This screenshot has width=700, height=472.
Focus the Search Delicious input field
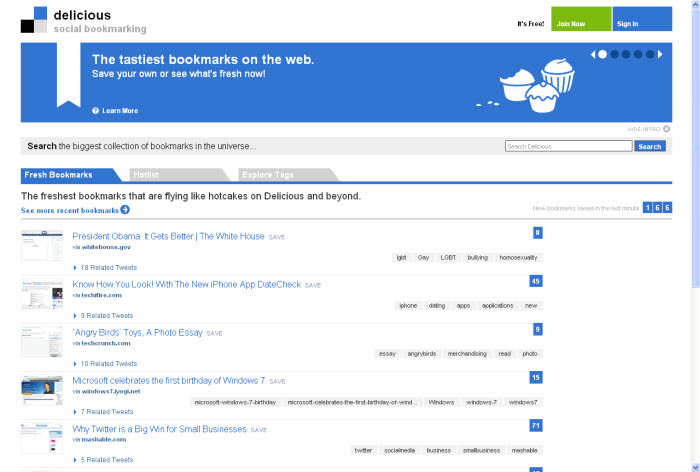pos(568,146)
